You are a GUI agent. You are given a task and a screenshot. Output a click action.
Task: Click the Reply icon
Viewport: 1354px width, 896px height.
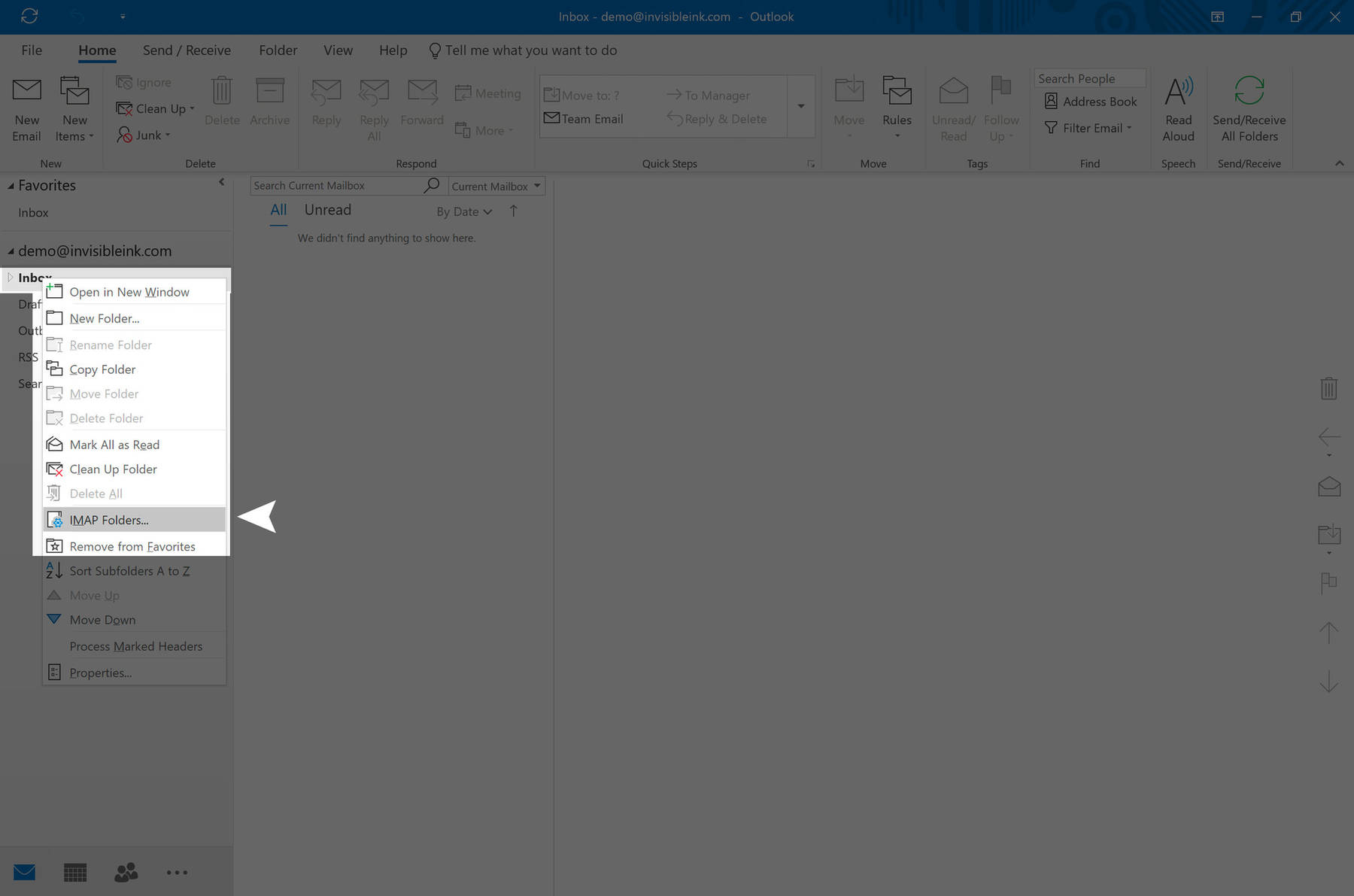click(326, 92)
